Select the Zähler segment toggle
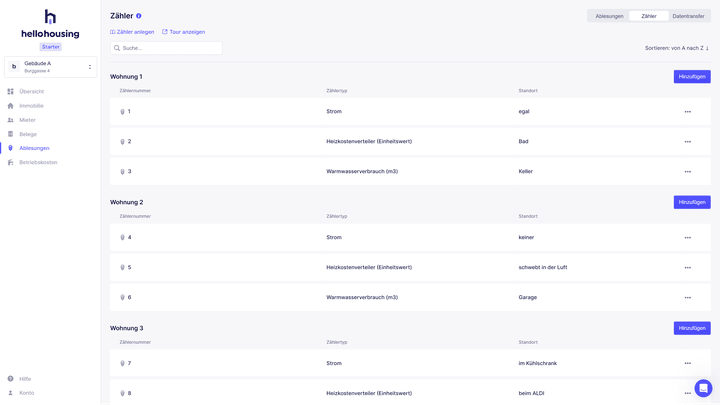Viewport: 720px width, 405px height. (x=649, y=16)
